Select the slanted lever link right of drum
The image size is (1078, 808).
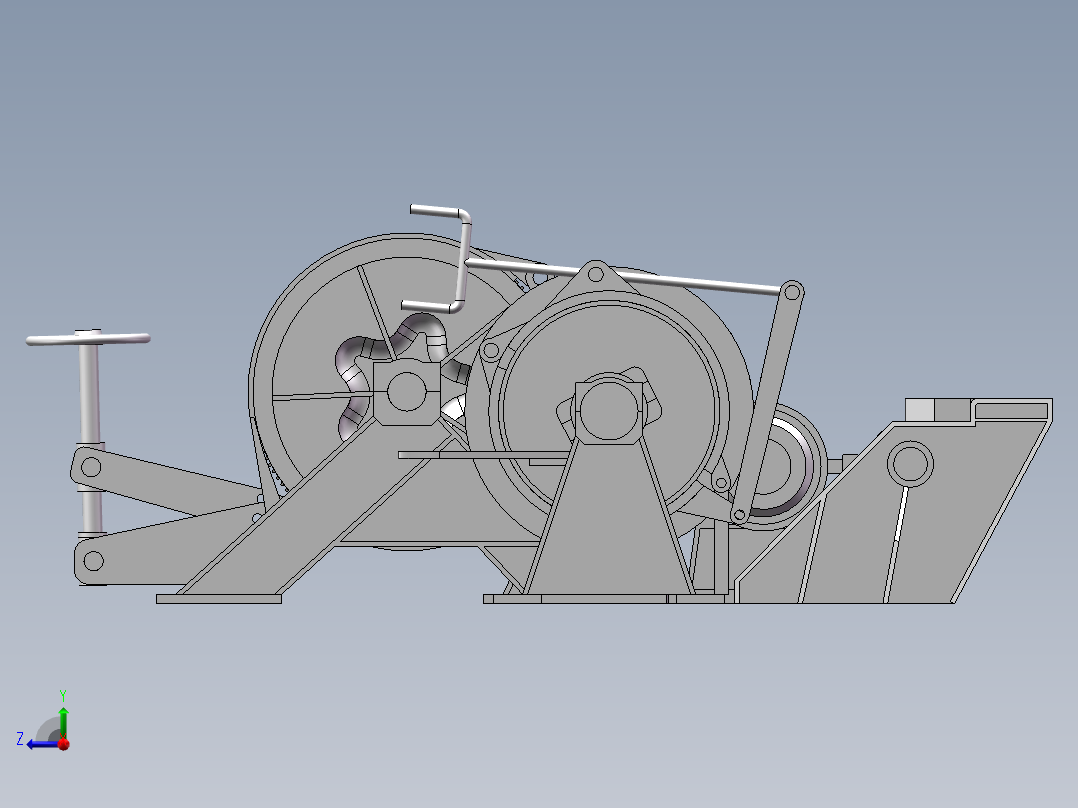765,402
